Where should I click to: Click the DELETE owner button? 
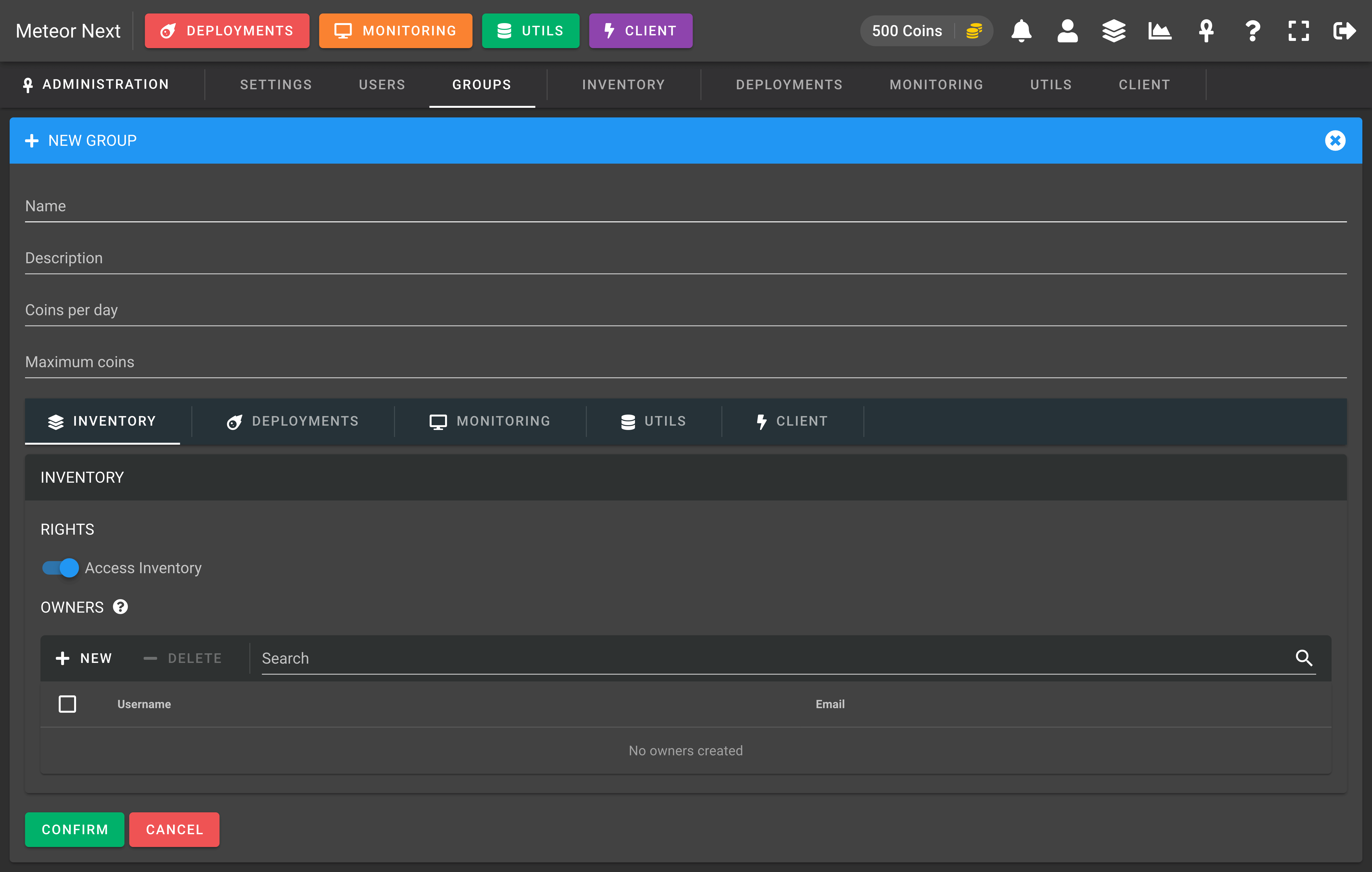(182, 658)
